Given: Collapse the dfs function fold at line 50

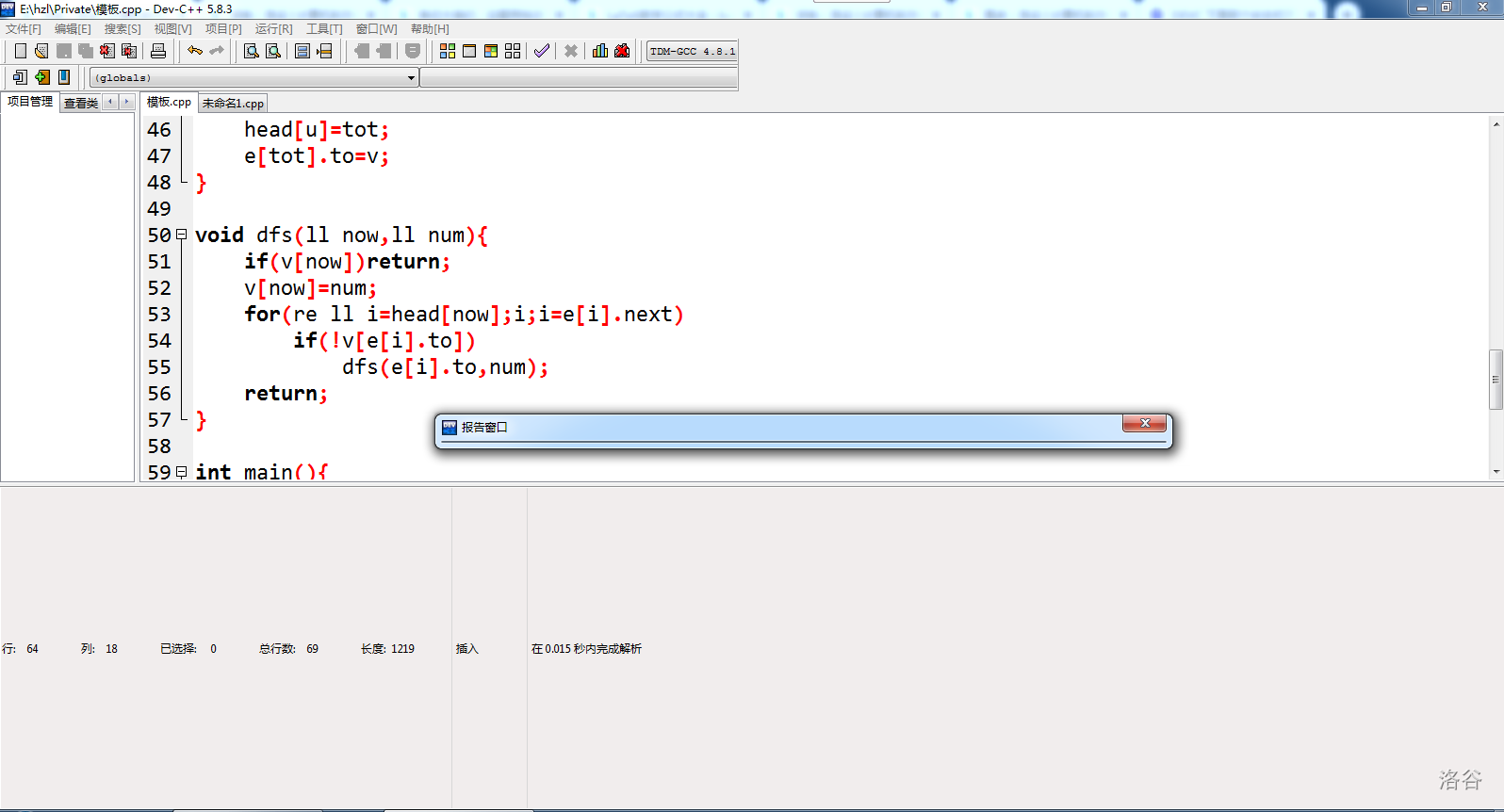Looking at the screenshot, I should pos(181,235).
